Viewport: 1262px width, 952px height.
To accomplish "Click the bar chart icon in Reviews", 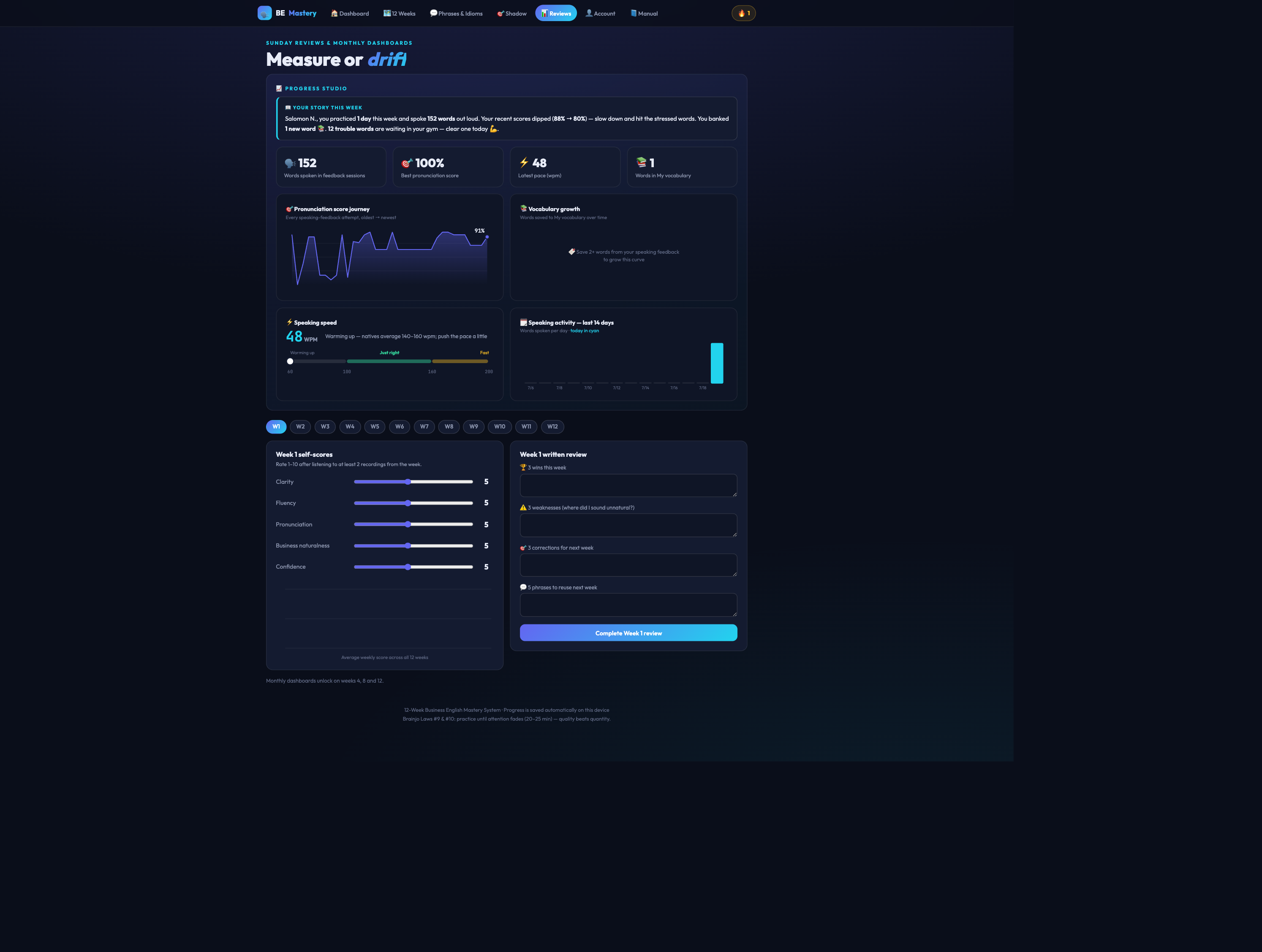I will (544, 13).
